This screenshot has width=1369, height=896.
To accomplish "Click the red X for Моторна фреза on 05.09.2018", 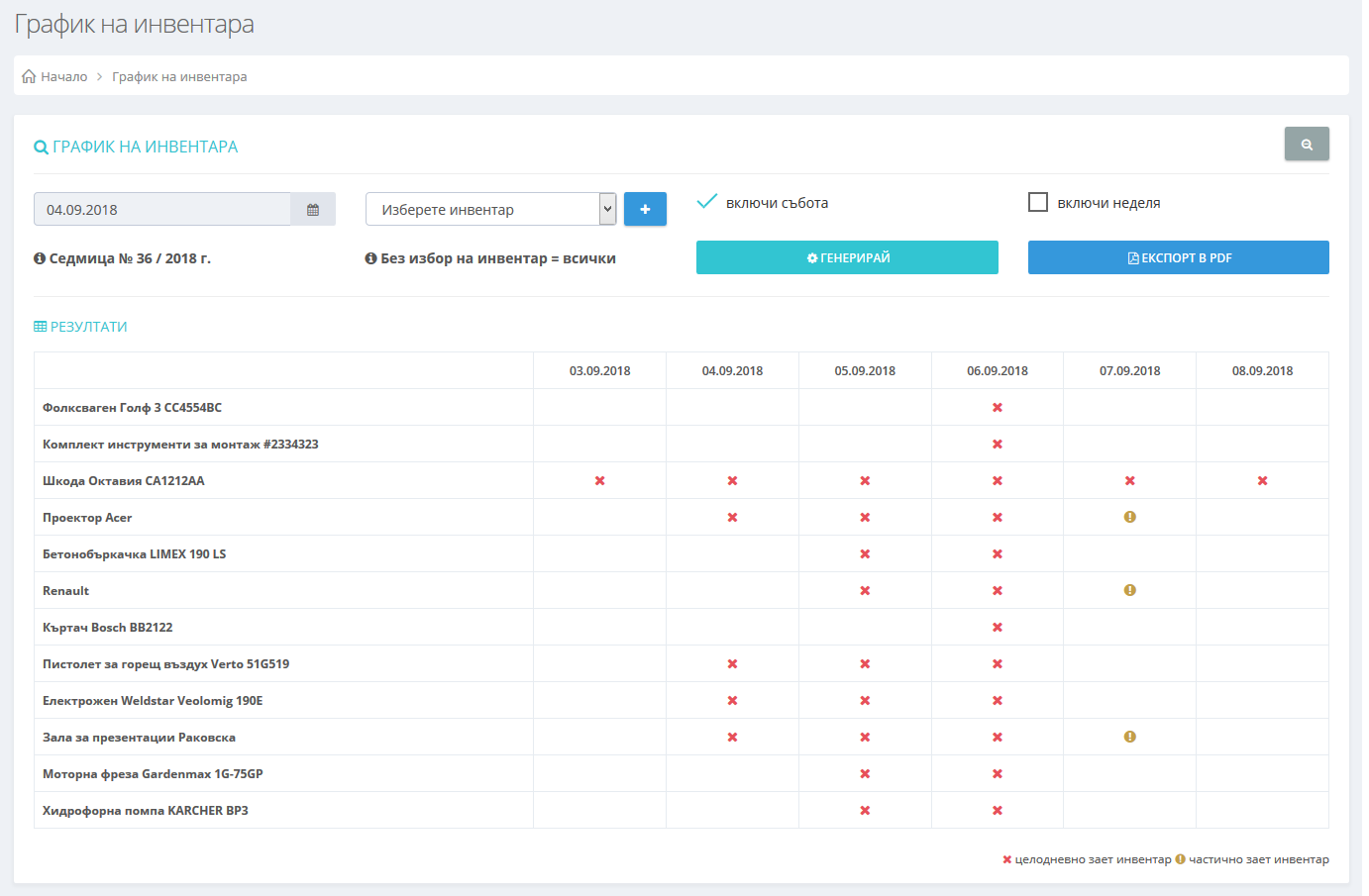I will click(865, 774).
